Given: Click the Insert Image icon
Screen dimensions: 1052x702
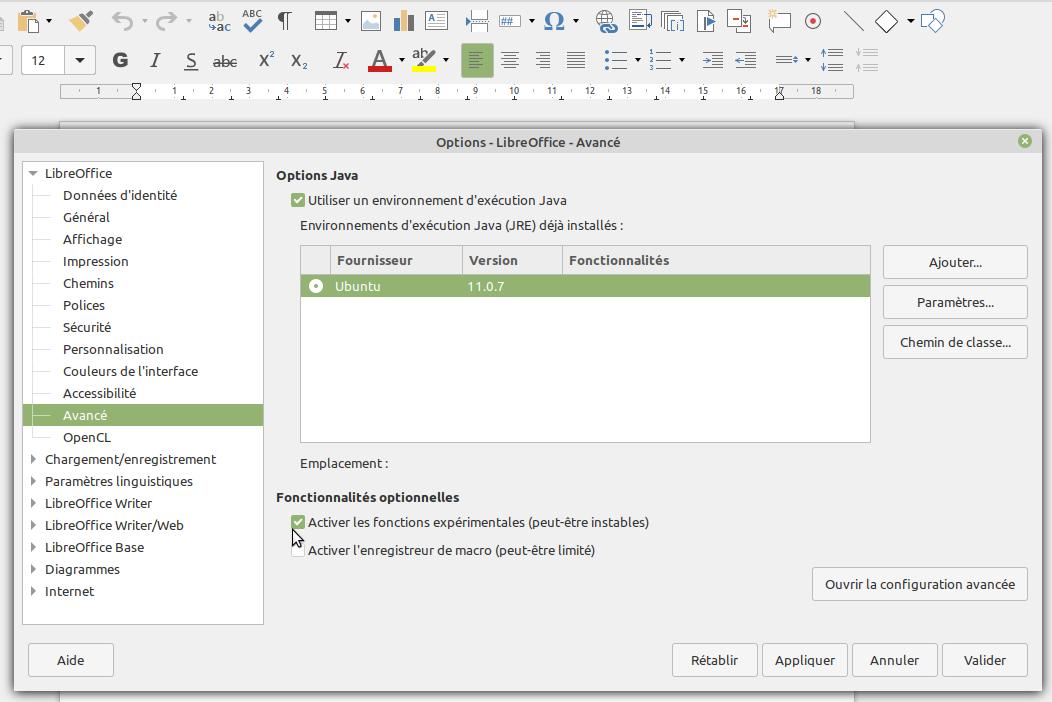Looking at the screenshot, I should click(x=371, y=20).
